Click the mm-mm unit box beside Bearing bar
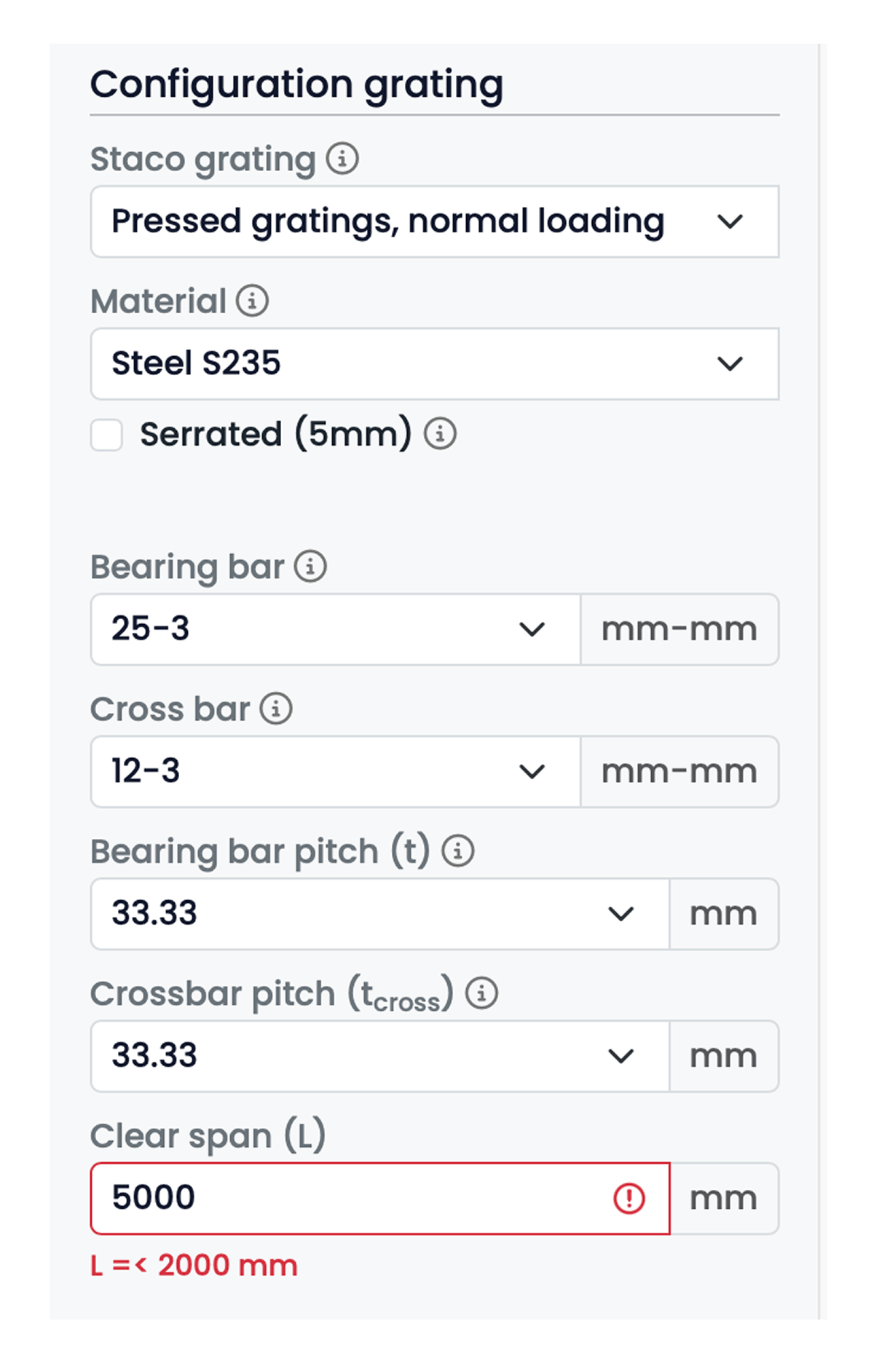 (x=680, y=629)
